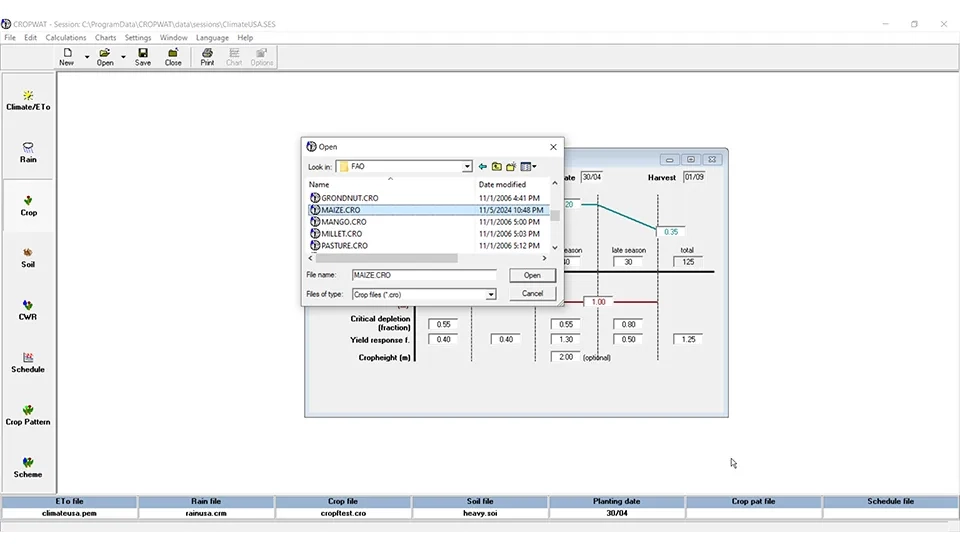The width and height of the screenshot is (960, 548).
Task: Open the Calculations menu
Action: [x=66, y=38]
